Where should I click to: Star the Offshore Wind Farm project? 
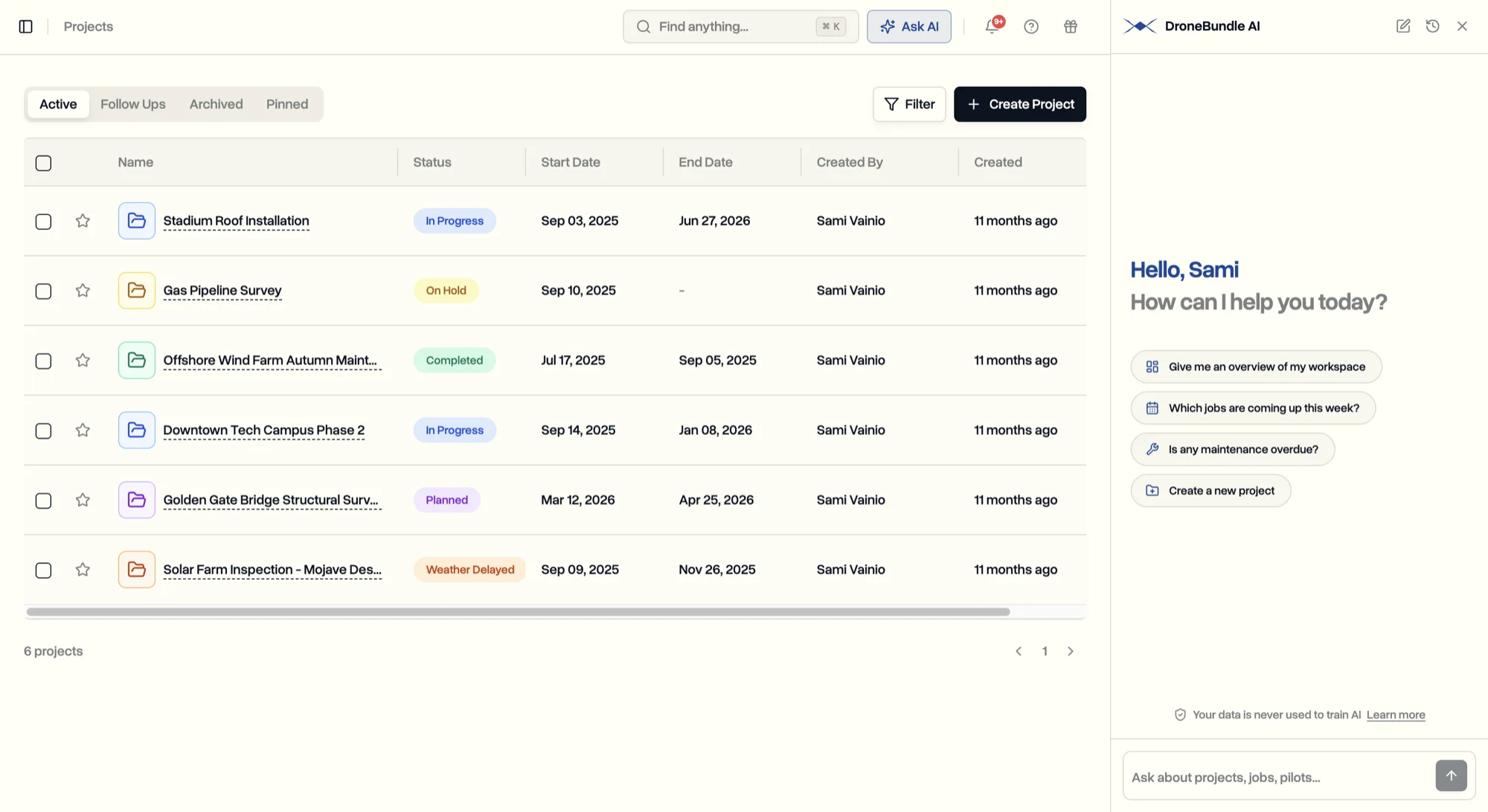tap(83, 361)
